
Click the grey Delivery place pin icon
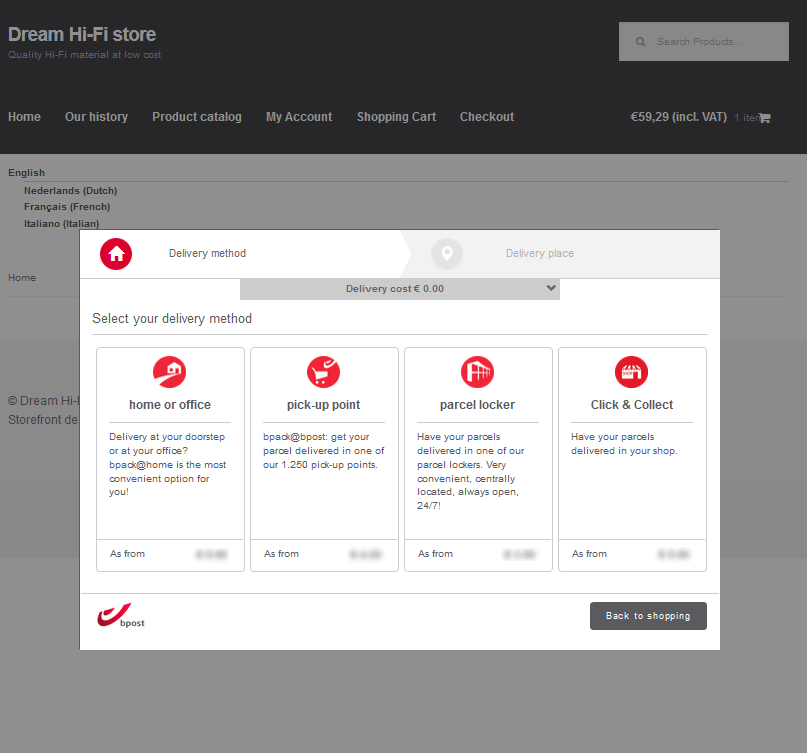tap(447, 254)
